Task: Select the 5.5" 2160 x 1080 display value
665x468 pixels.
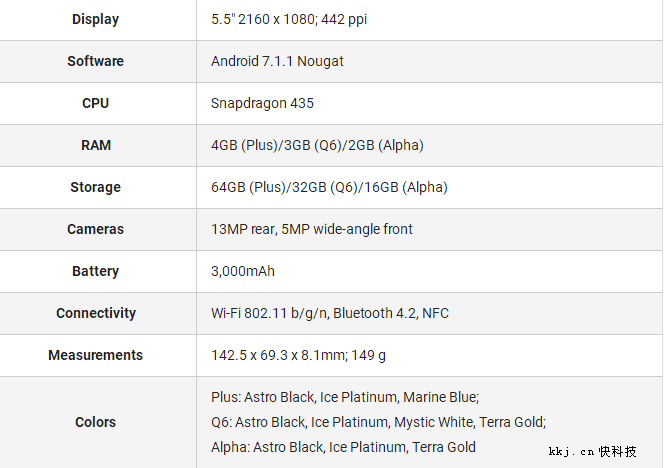Action: point(290,19)
